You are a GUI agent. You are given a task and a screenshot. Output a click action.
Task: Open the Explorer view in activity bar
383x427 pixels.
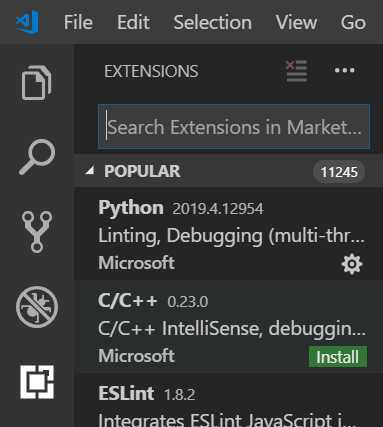[x=37, y=83]
